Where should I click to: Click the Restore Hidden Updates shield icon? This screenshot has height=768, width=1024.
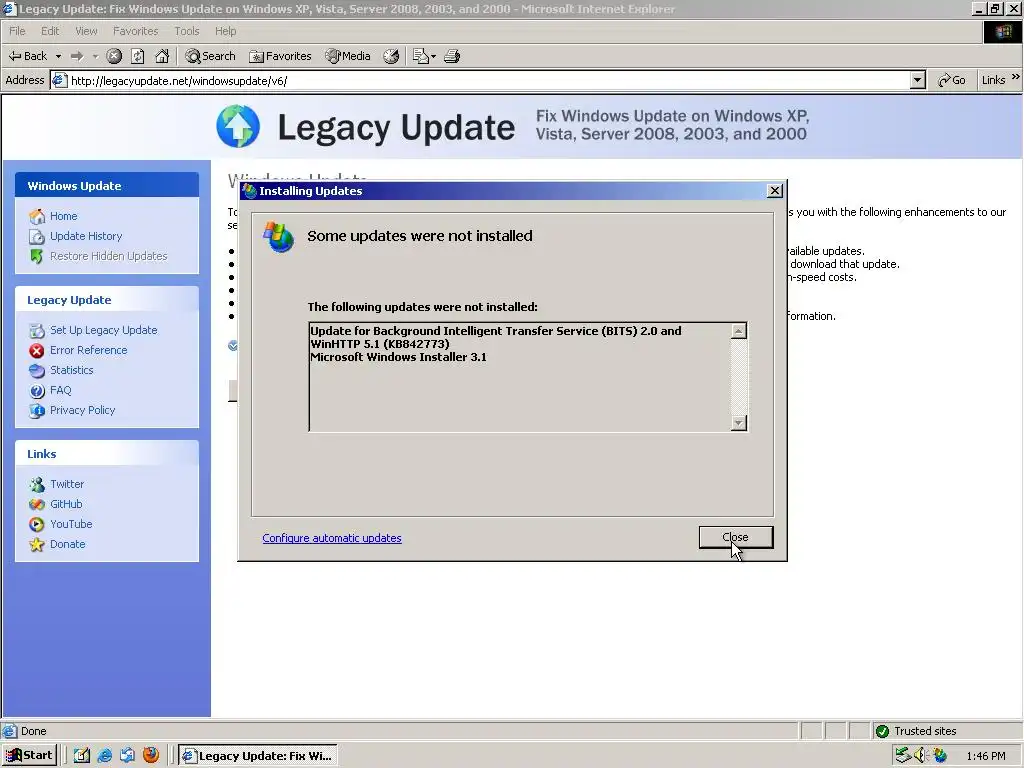click(x=37, y=256)
